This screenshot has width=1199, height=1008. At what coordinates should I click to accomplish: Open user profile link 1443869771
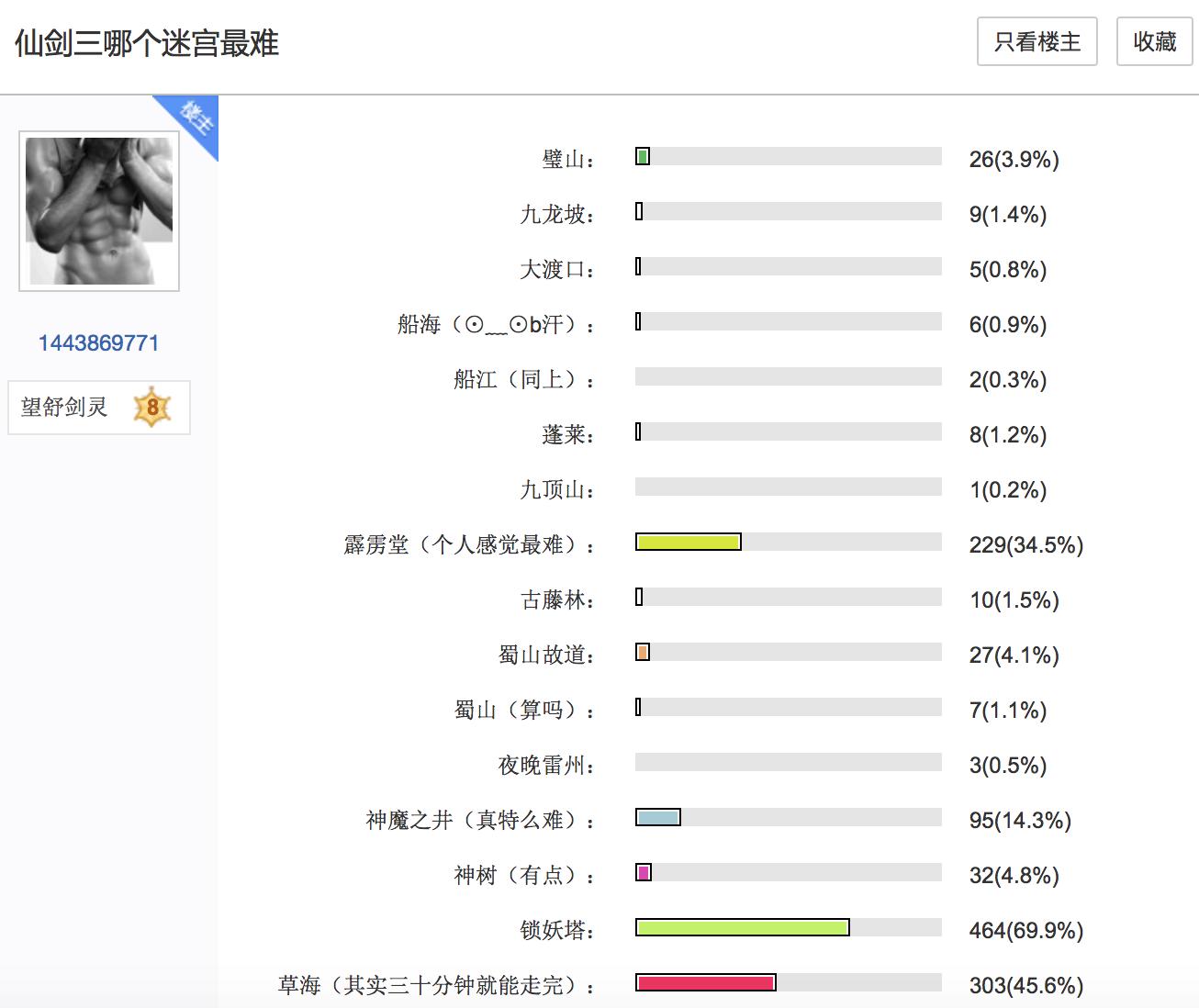[98, 343]
